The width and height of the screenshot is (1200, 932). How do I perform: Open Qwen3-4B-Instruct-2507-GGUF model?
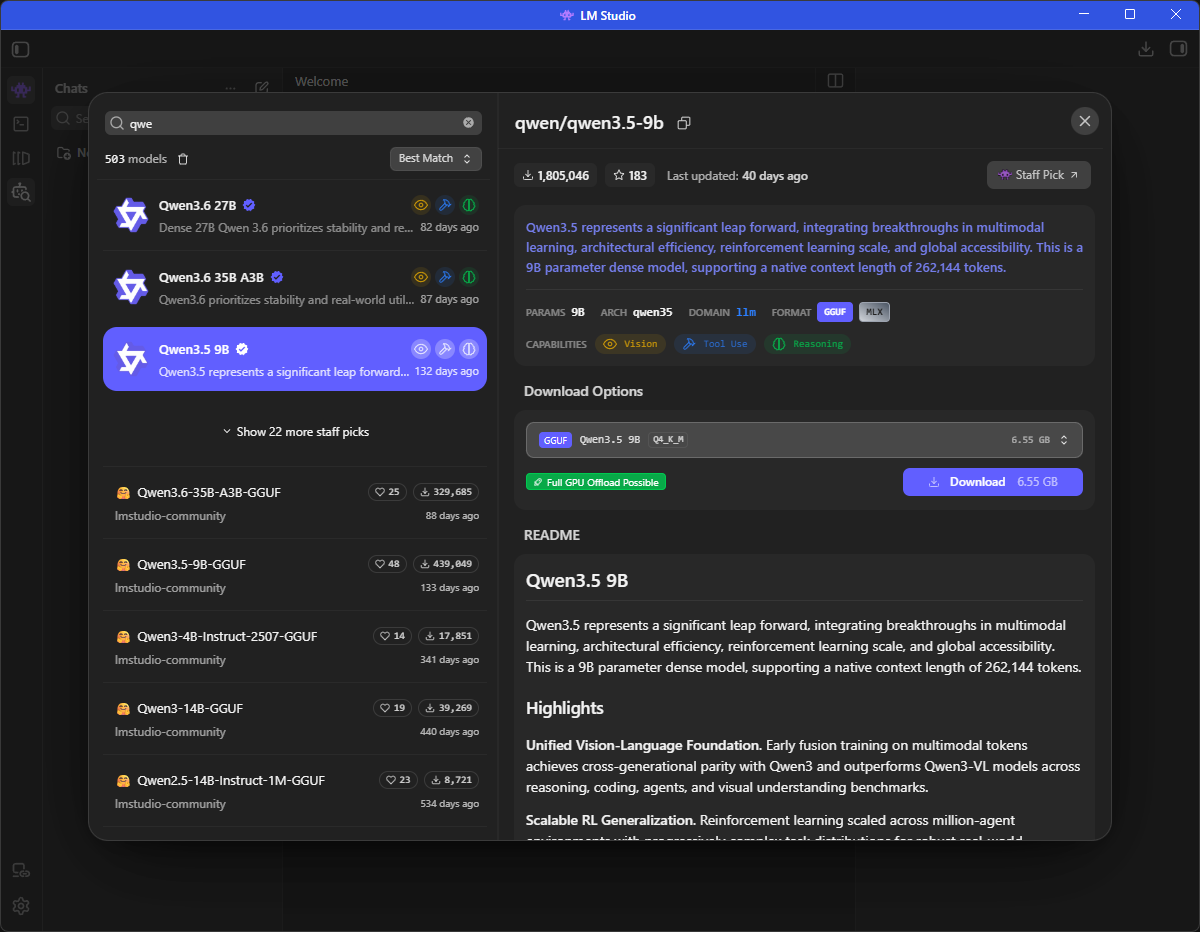296,647
